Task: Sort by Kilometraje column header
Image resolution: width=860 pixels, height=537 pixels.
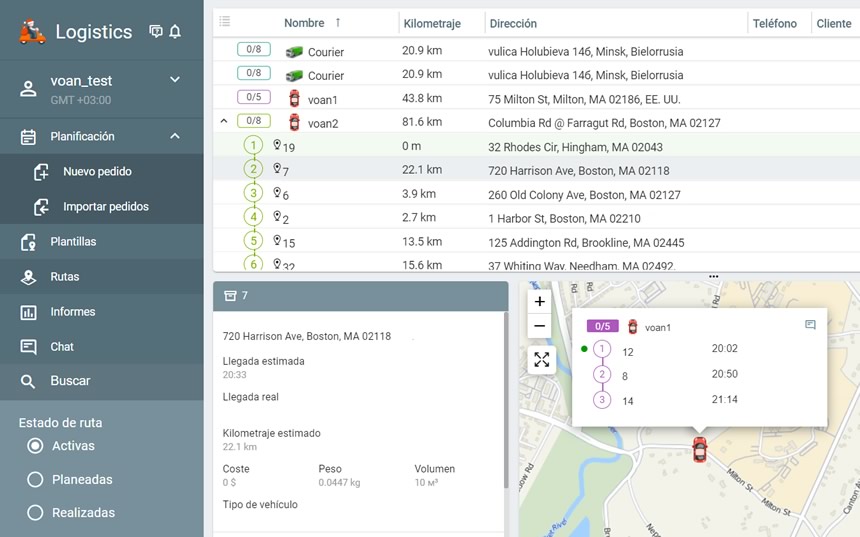Action: point(430,23)
